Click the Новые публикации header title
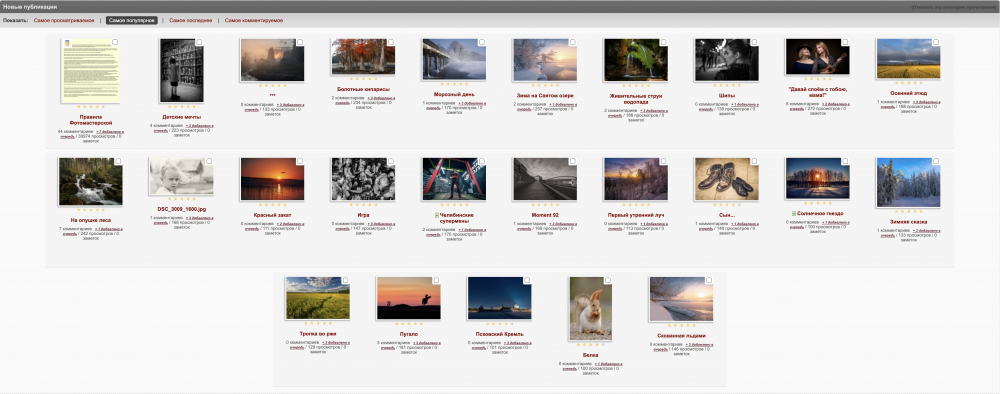 [30, 6]
